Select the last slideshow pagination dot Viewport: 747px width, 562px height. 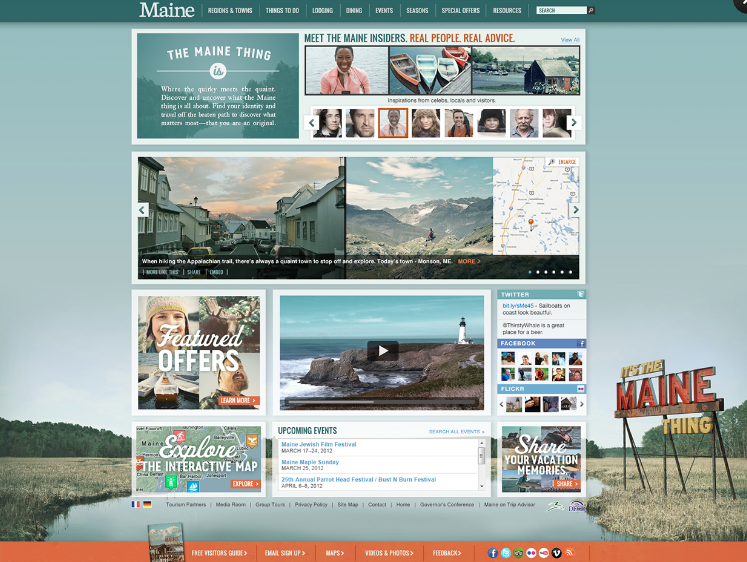(570, 271)
